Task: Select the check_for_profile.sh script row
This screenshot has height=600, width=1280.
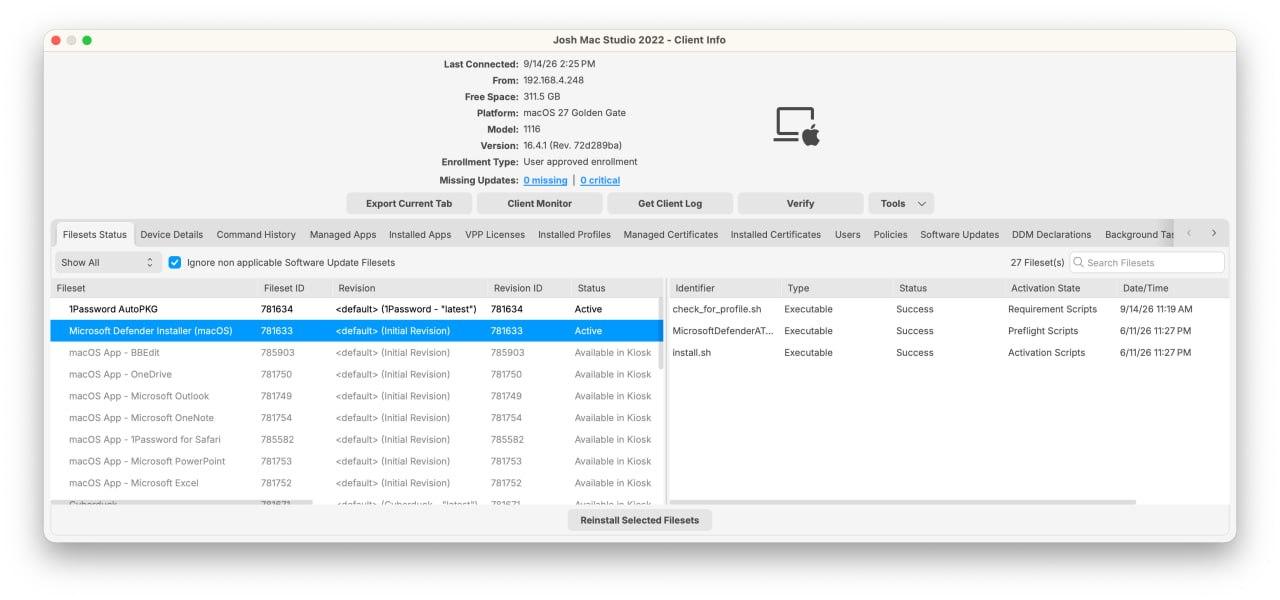Action: (948, 309)
